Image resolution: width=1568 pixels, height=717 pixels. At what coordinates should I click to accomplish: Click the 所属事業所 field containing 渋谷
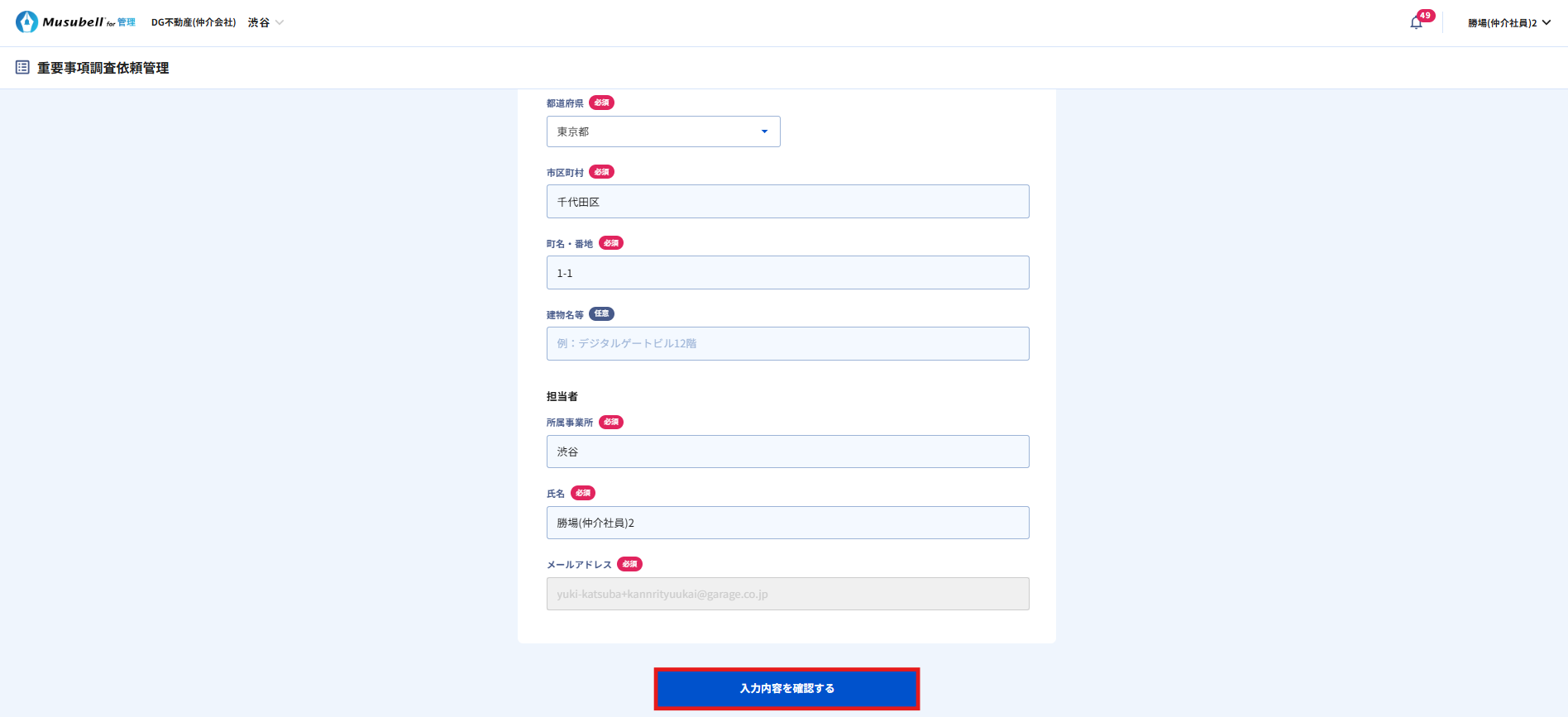point(787,452)
